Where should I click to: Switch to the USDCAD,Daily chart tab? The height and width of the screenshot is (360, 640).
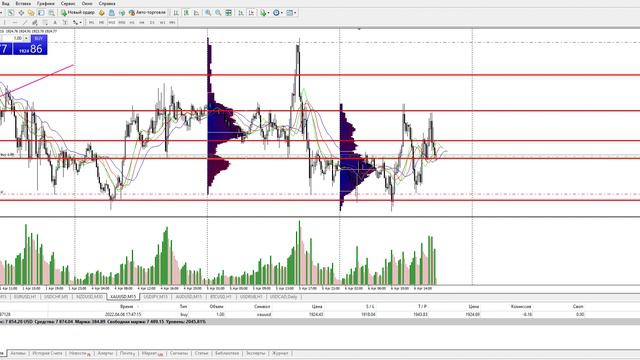point(284,297)
